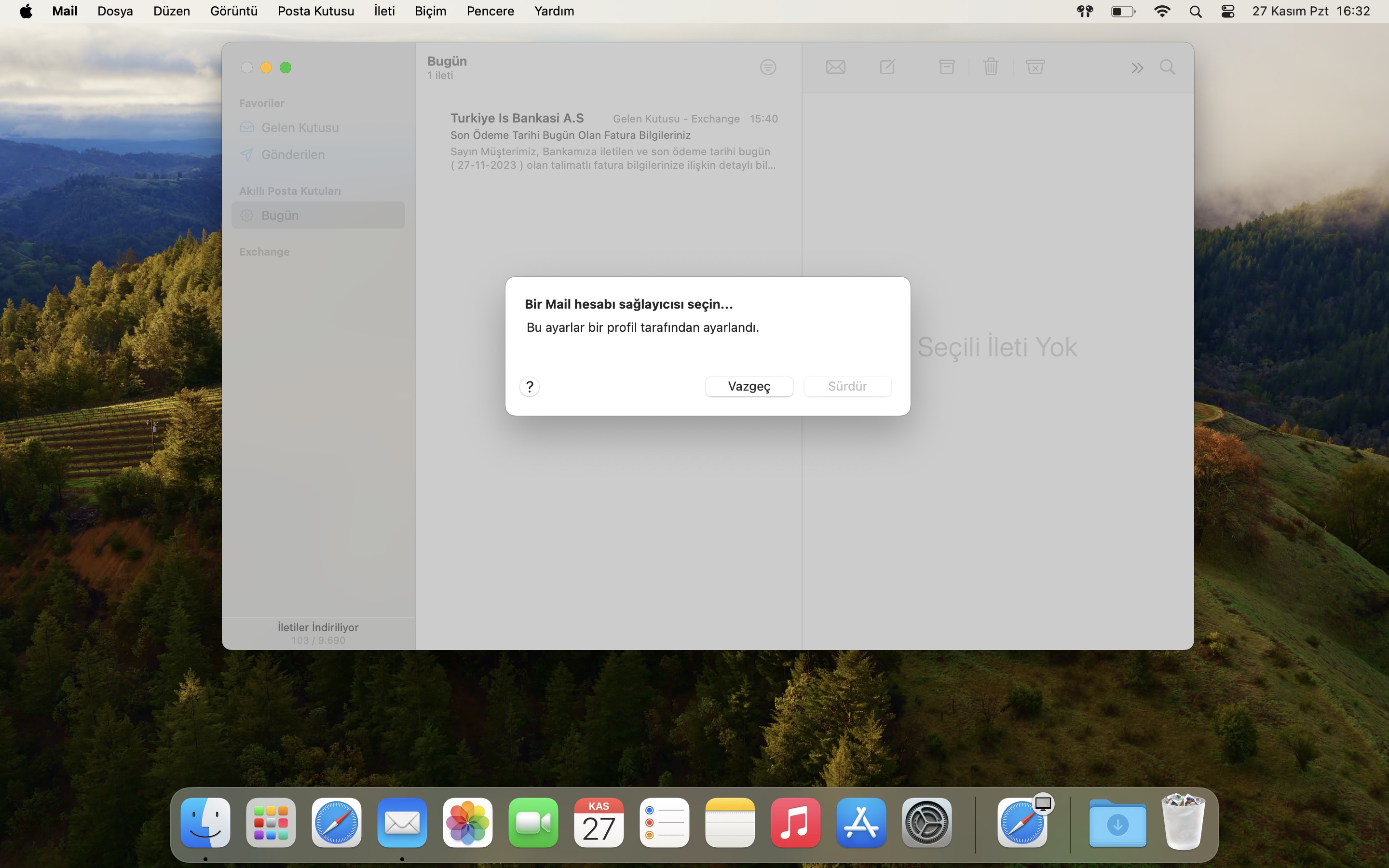Open search with the Mail magnifier icon
The height and width of the screenshot is (868, 1389).
click(x=1168, y=67)
